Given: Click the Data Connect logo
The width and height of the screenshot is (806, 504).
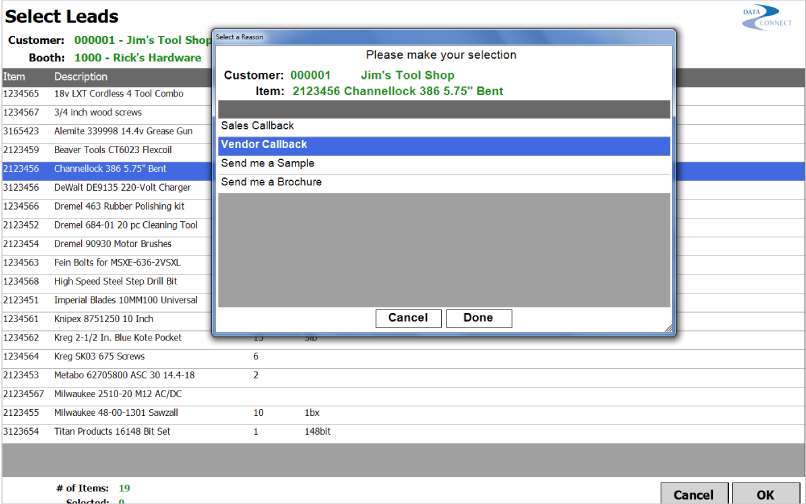Looking at the screenshot, I should pyautogui.click(x=766, y=17).
